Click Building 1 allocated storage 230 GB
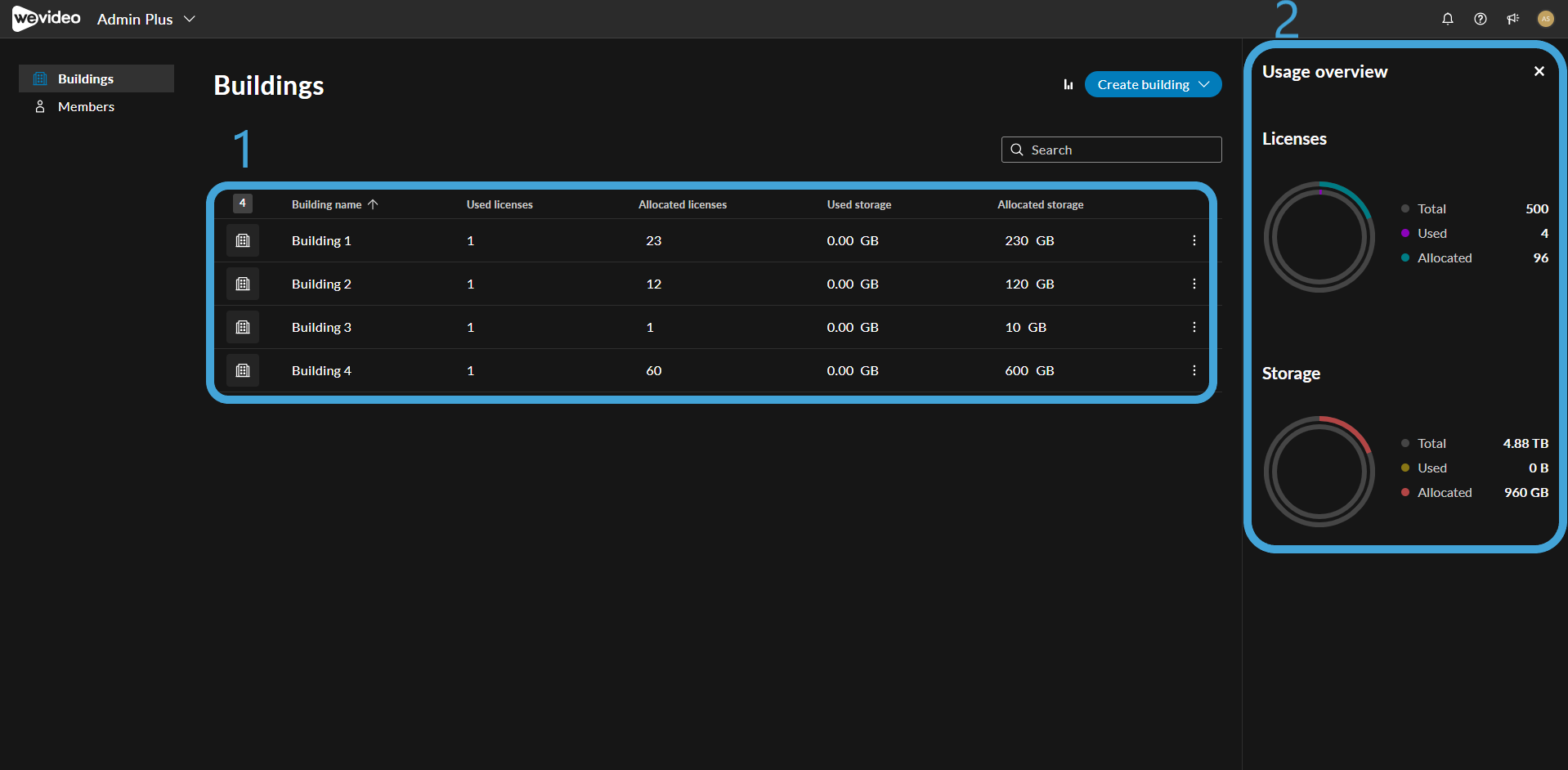 pos(1029,240)
